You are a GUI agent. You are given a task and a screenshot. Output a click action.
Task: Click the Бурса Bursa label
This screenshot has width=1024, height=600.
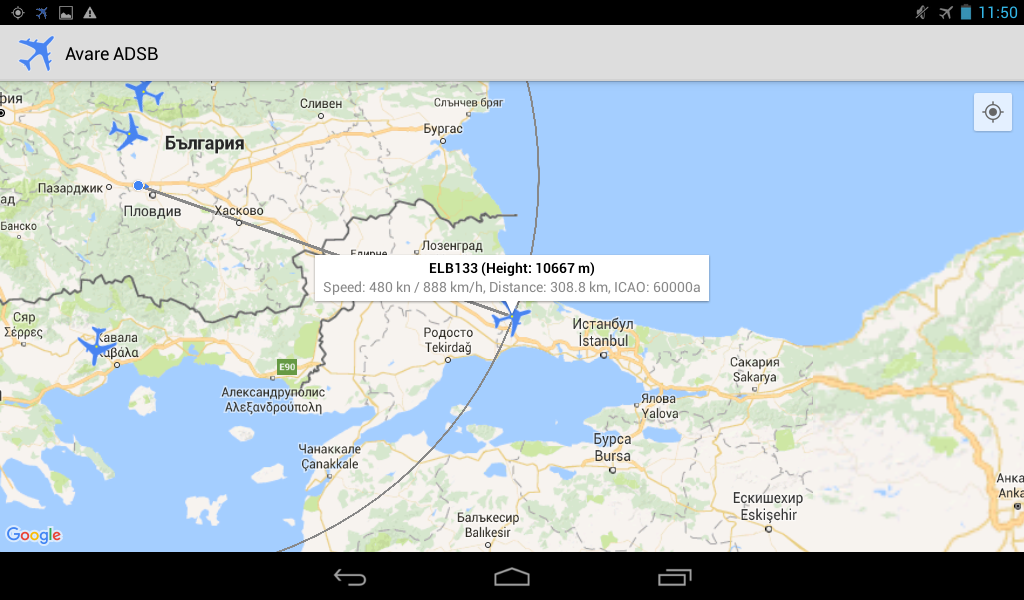612,448
